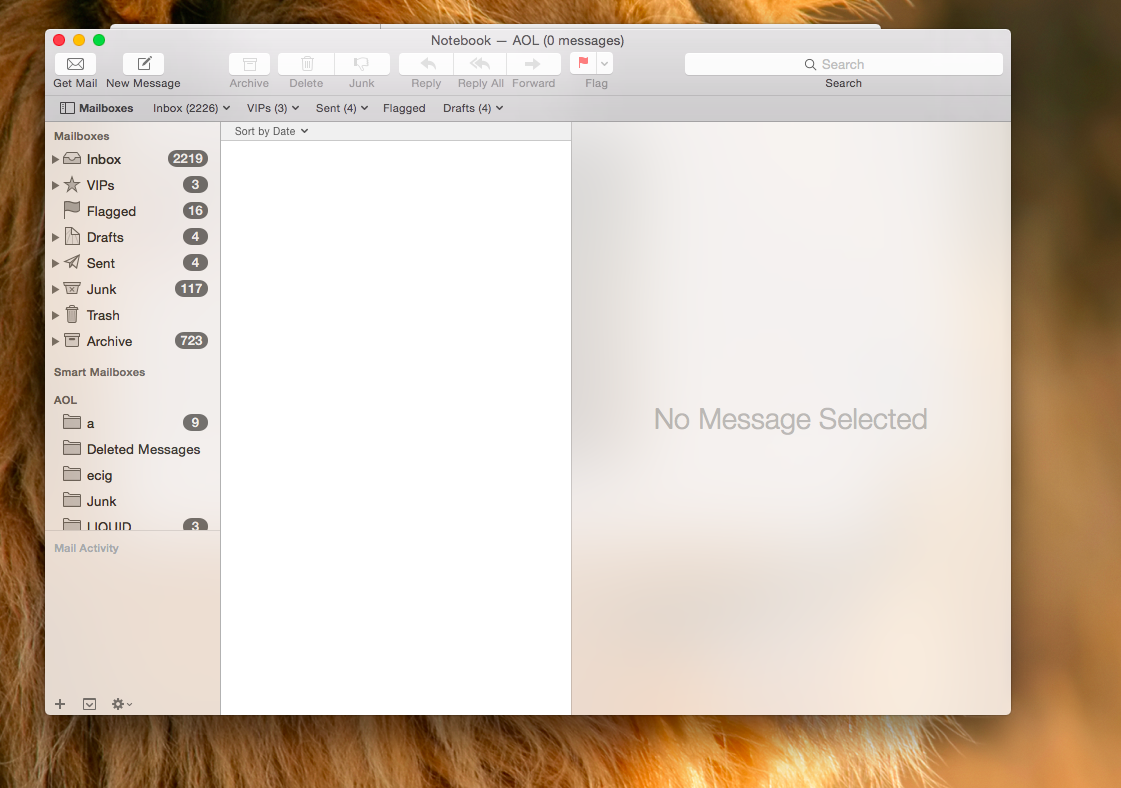
Task: Open the ecig folder
Action: [x=132, y=476]
